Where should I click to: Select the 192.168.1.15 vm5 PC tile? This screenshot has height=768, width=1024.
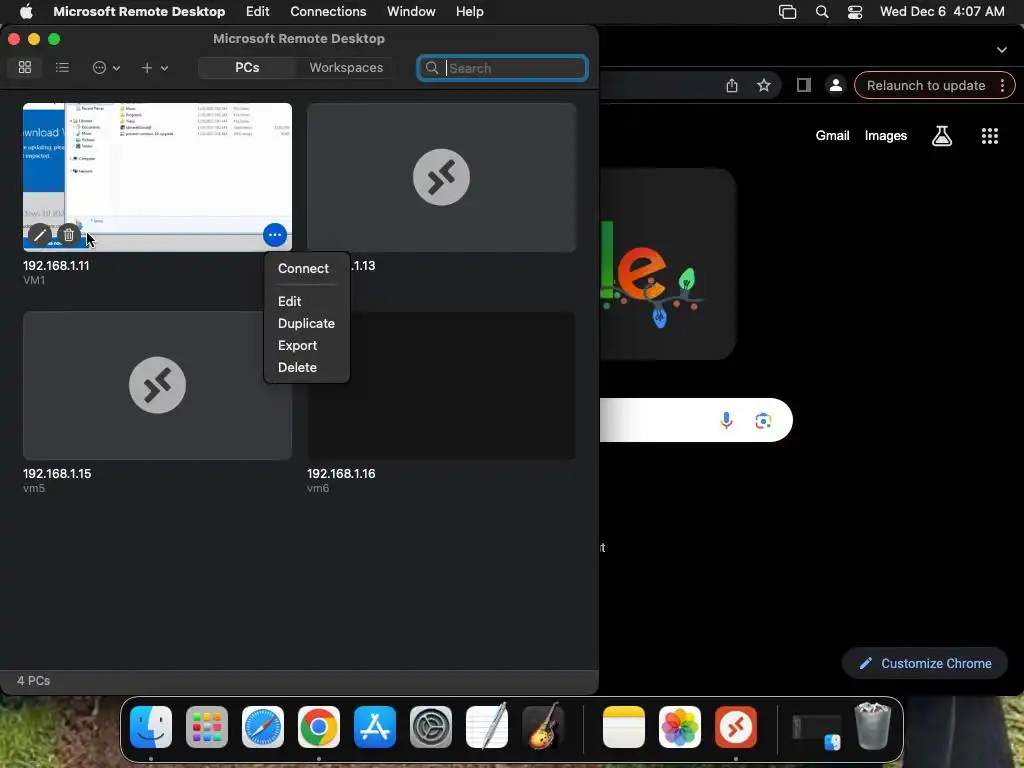tap(157, 385)
